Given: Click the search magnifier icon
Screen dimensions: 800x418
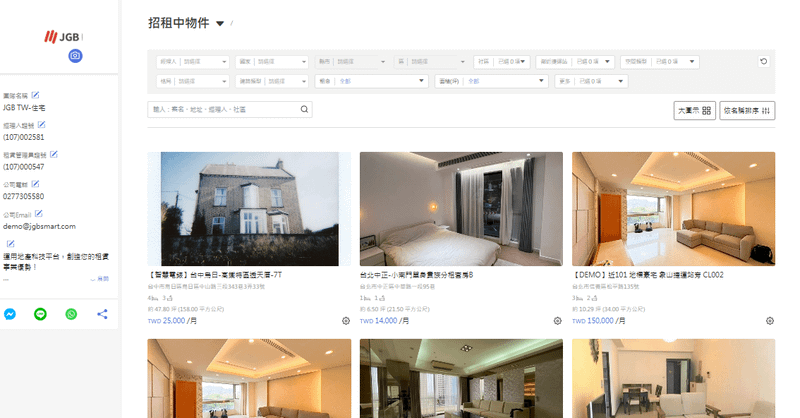Looking at the screenshot, I should tap(305, 109).
